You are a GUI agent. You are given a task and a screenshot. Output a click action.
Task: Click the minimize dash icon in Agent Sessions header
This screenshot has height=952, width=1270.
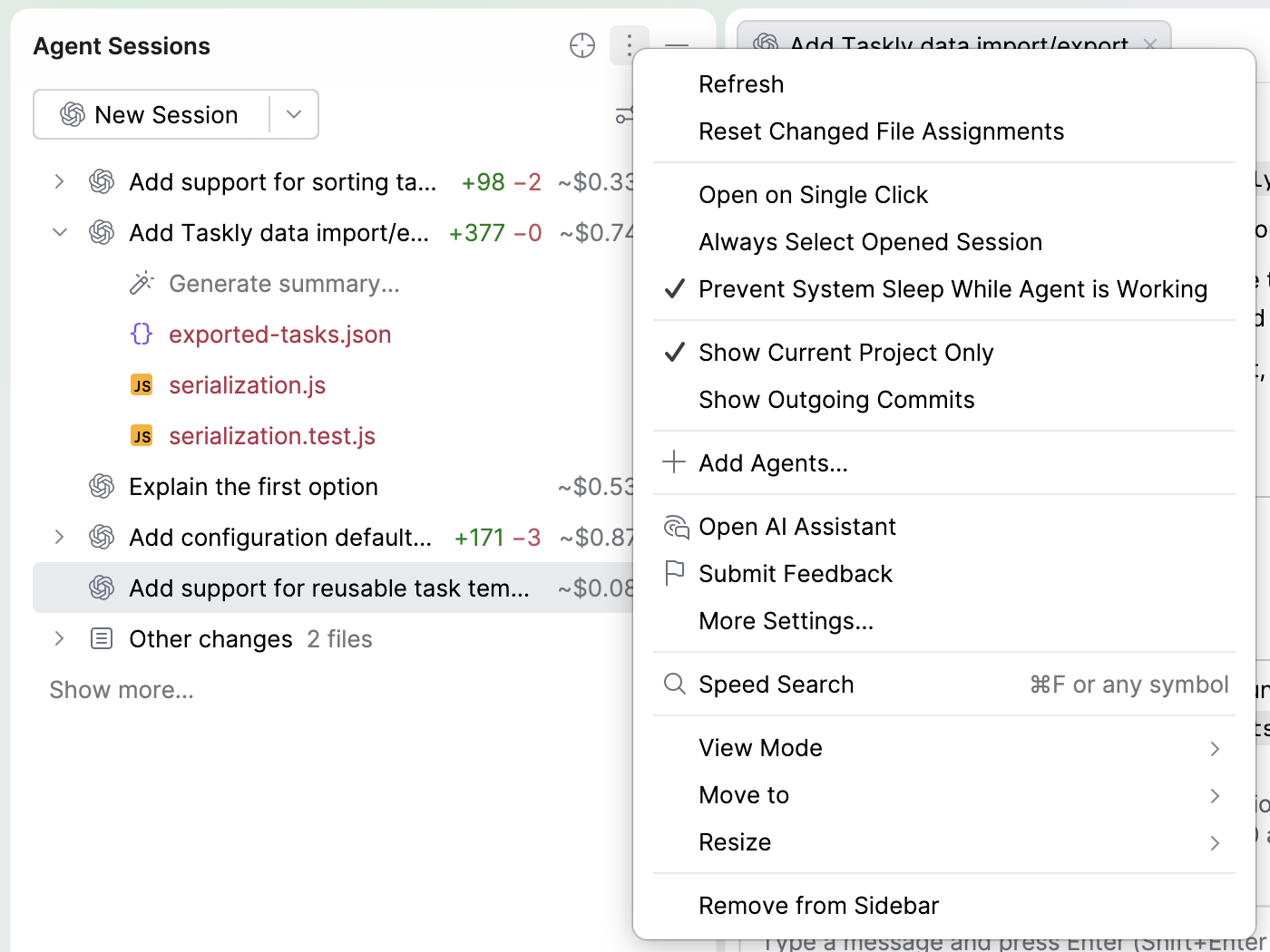click(677, 45)
